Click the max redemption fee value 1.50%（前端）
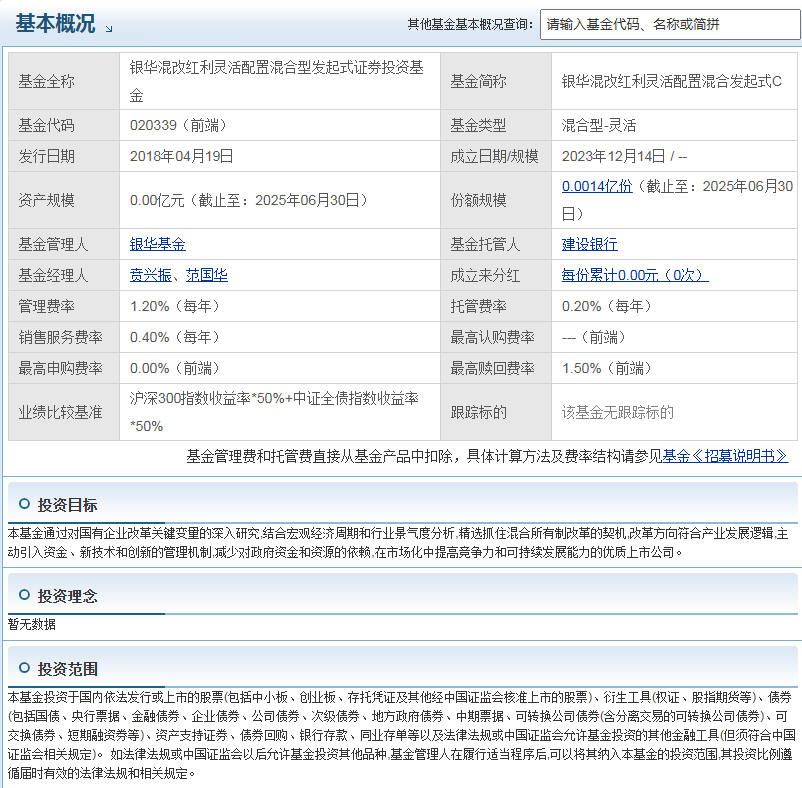 tap(607, 368)
